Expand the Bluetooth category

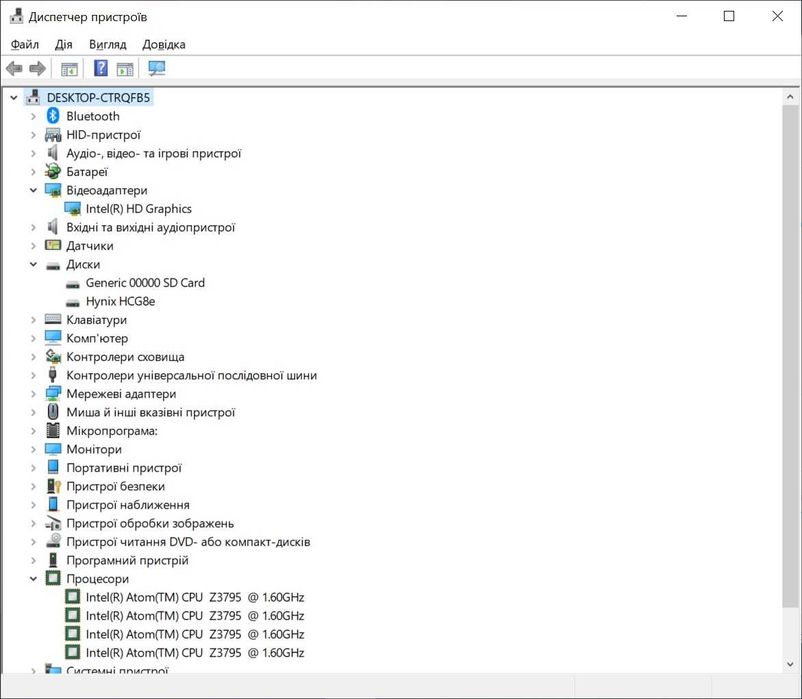coord(33,116)
